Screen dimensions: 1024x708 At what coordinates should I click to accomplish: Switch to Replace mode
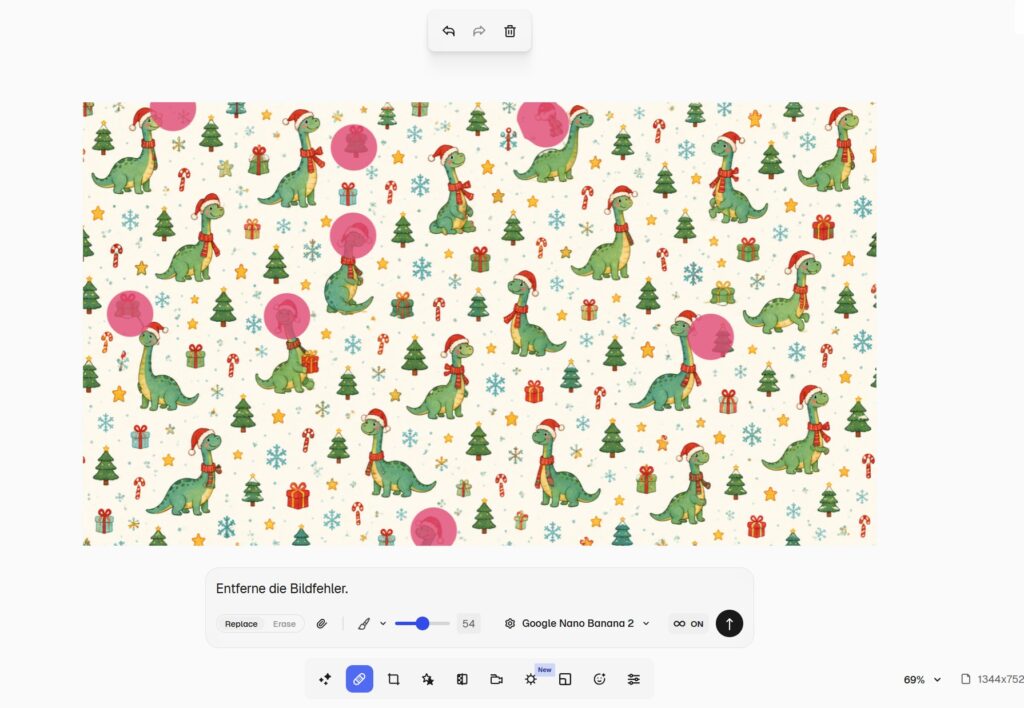pyautogui.click(x=241, y=624)
